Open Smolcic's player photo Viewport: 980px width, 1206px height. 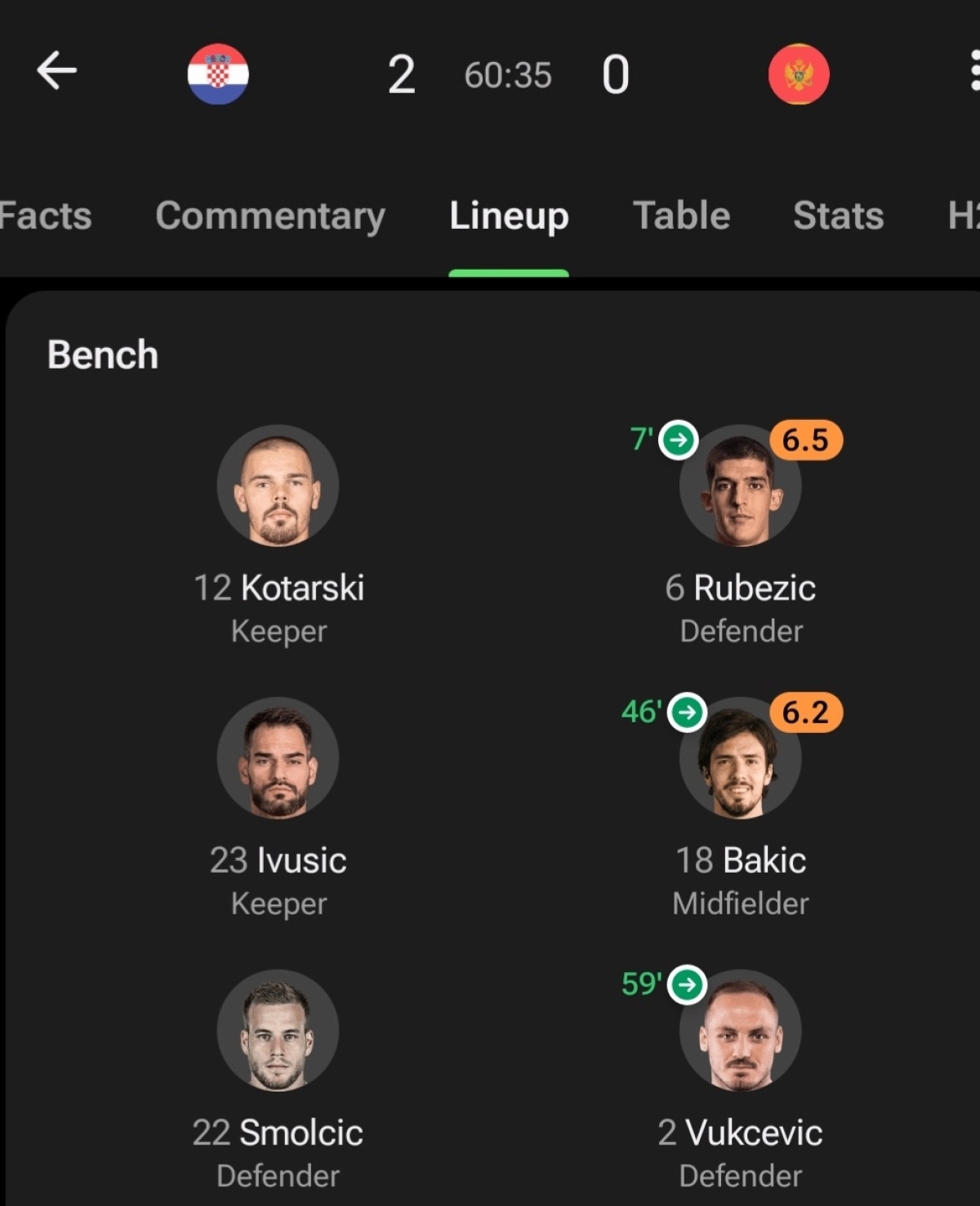(278, 1030)
